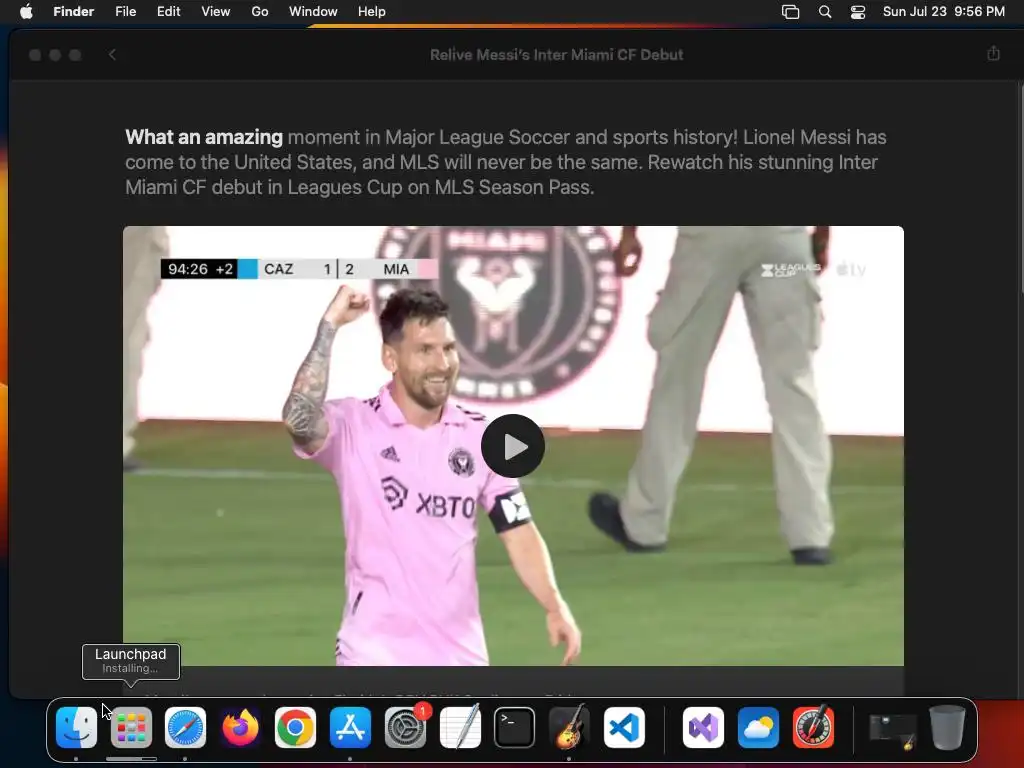Open the Go menu
This screenshot has width=1024, height=768.
pos(260,12)
